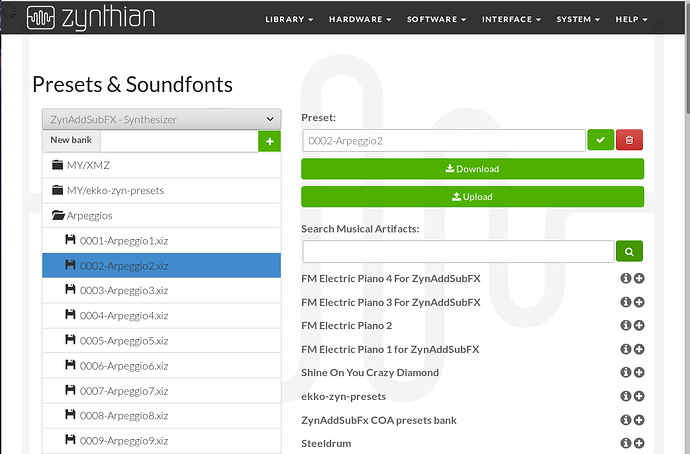Open FM Electric Piano 2 link
Image resolution: width=690 pixels, height=454 pixels.
346,326
